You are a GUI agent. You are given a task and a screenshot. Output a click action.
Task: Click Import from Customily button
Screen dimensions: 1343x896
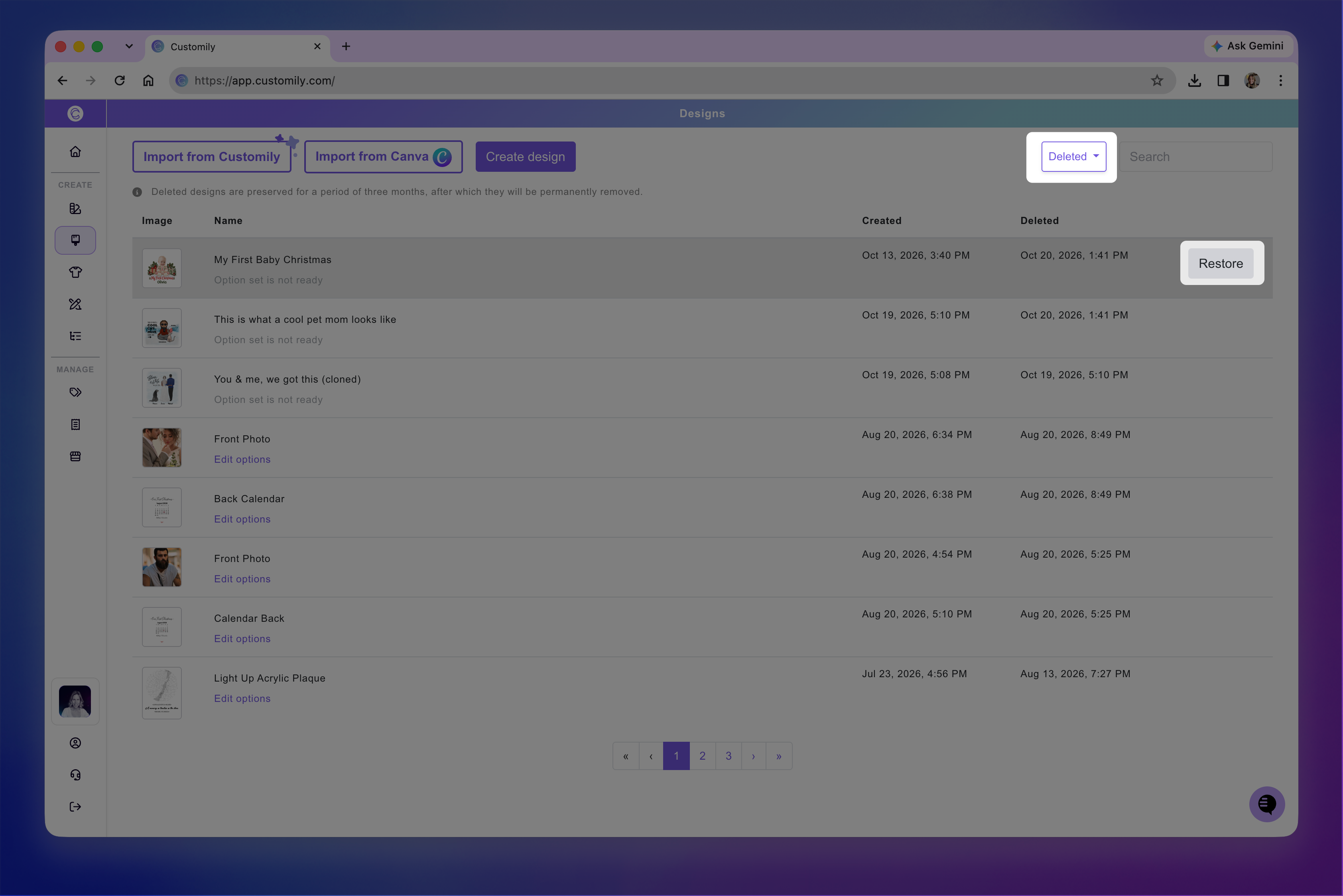212,157
